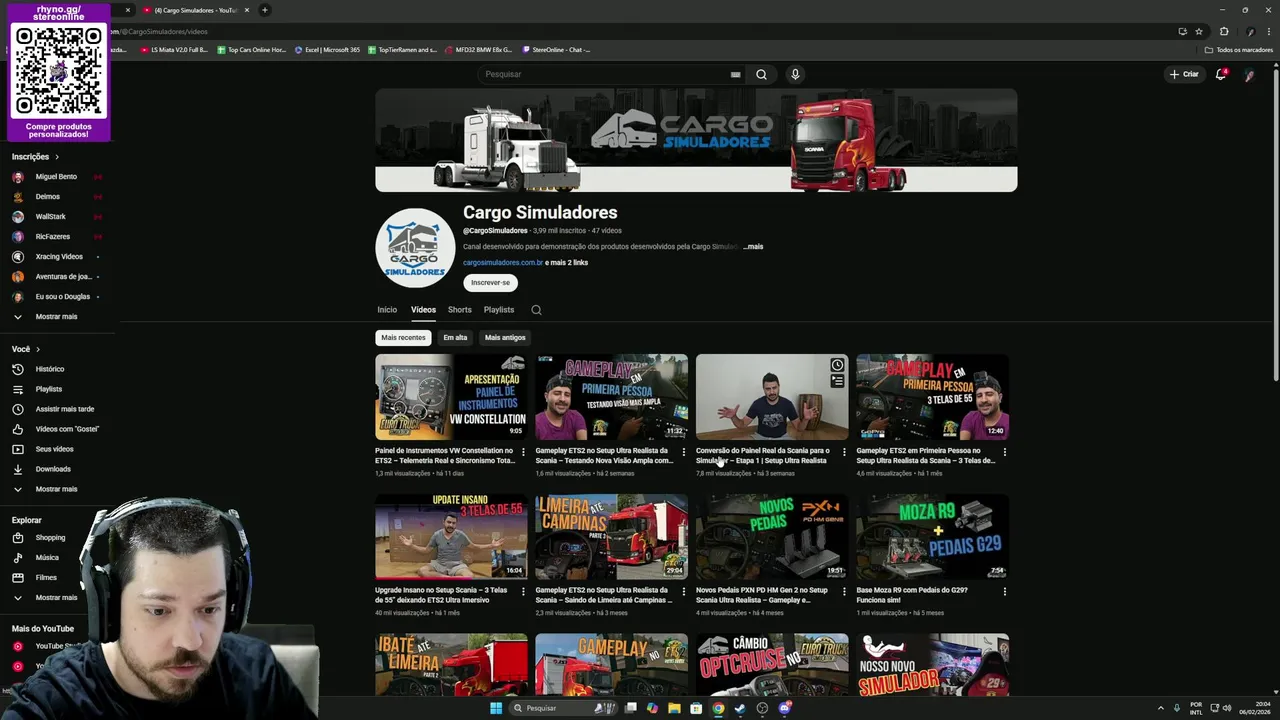
Task: Expand the Você section header
Action: 26,349
